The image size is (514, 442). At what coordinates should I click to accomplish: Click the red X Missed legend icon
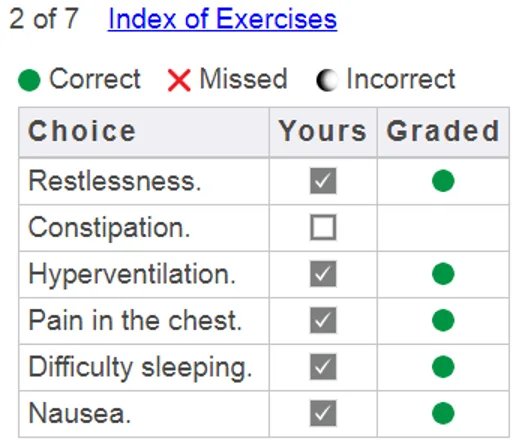(179, 80)
